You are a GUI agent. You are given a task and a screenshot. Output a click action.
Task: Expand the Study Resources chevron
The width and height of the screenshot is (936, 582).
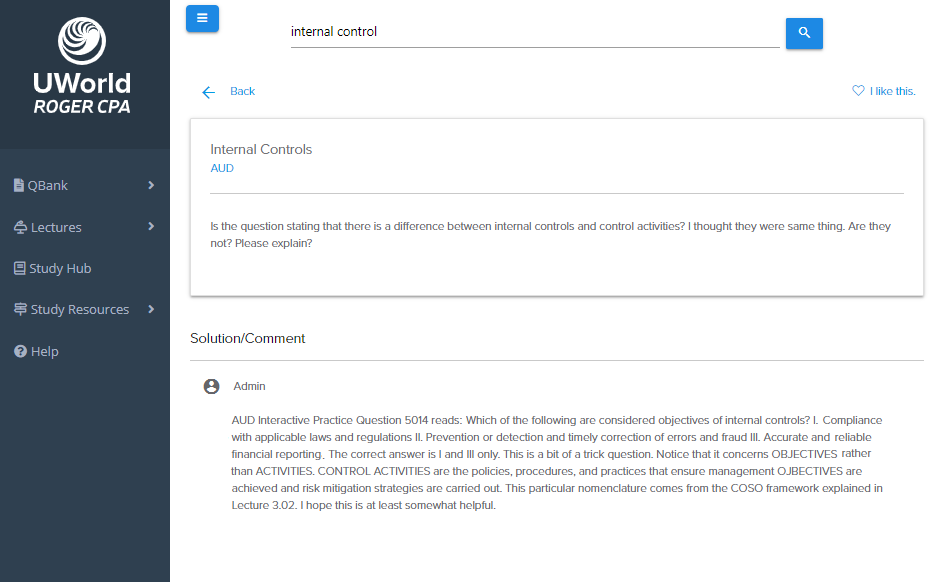(151, 309)
